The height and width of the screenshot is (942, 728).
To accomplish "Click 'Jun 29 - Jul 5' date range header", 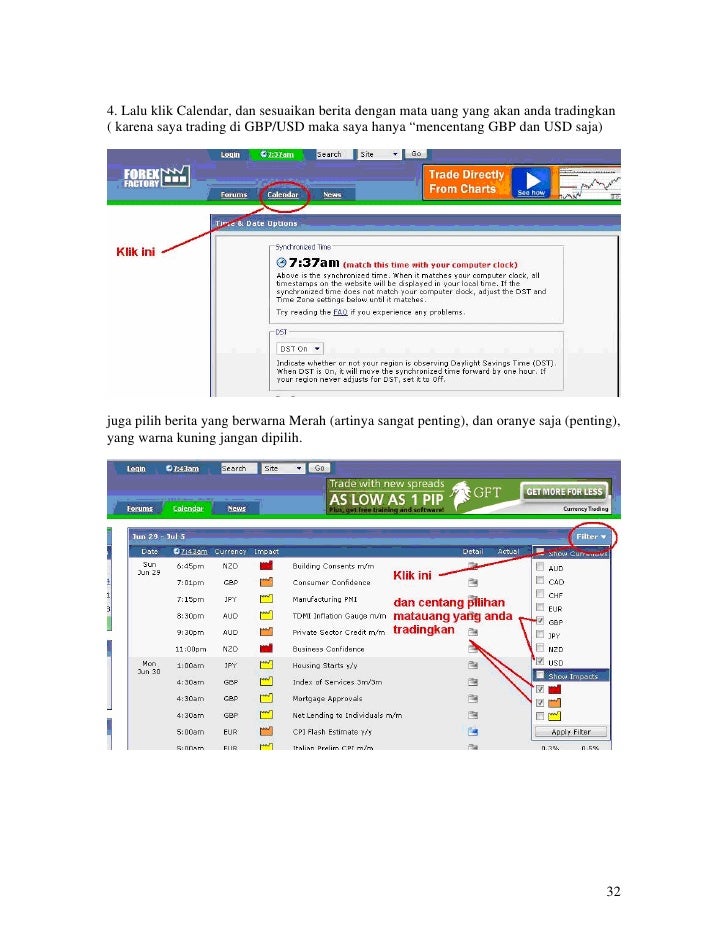I will [159, 536].
